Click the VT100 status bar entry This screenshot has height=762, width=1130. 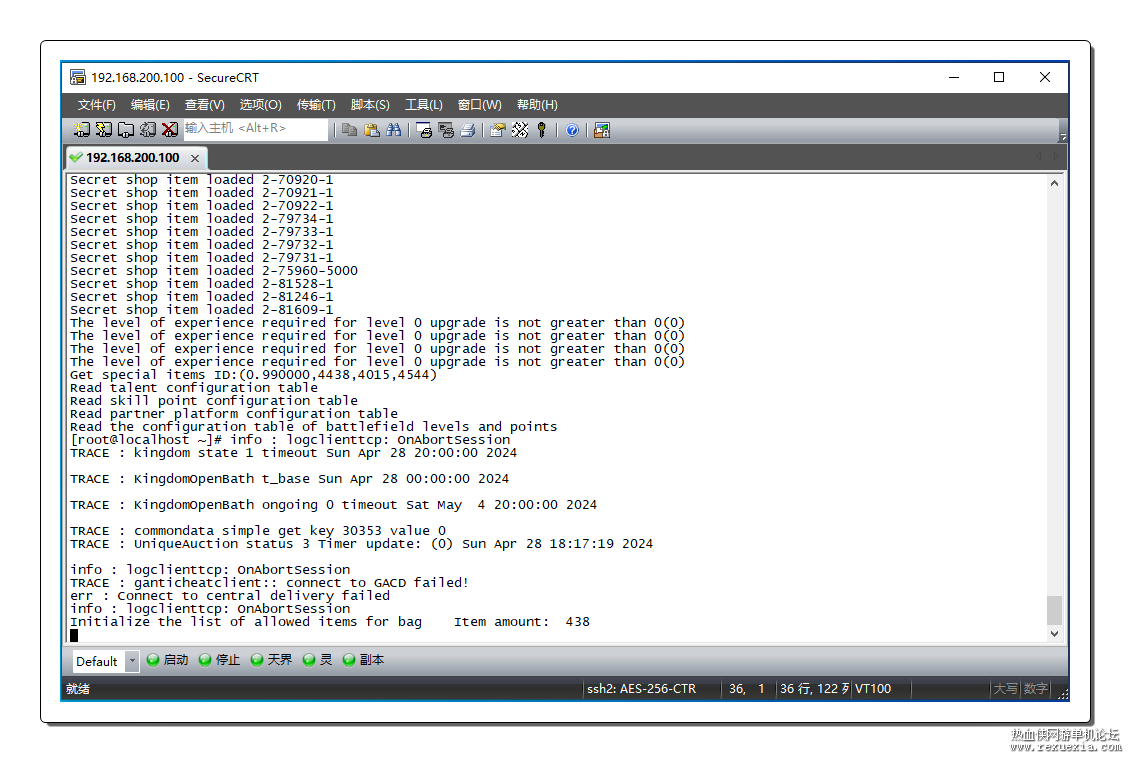tap(873, 688)
